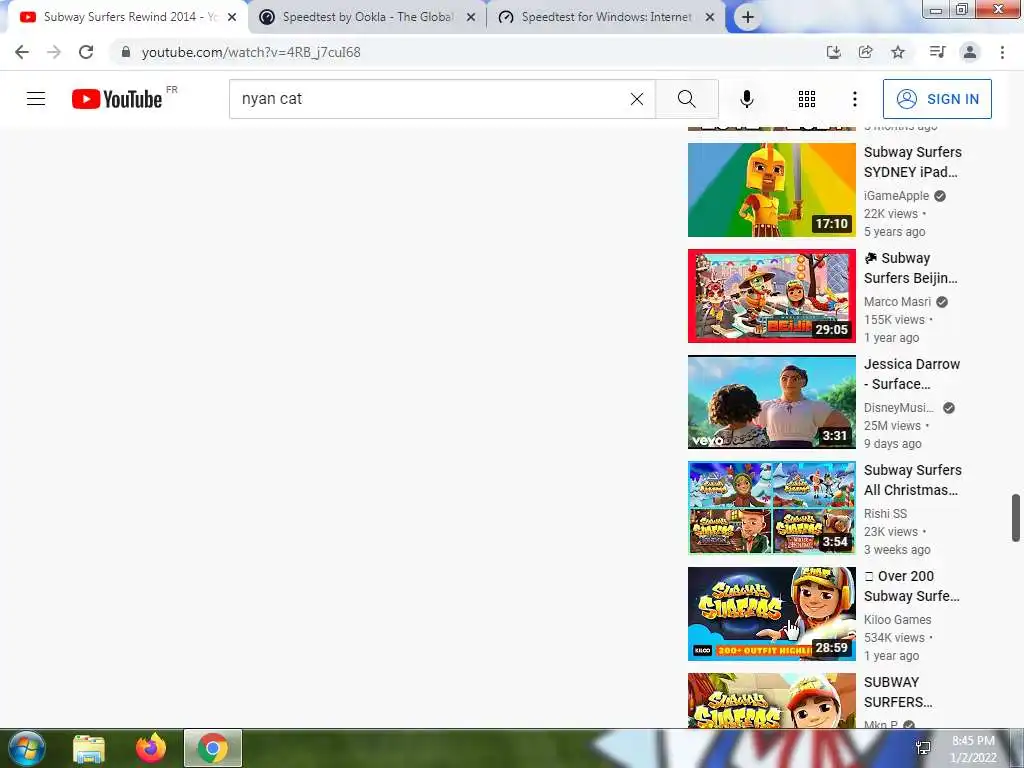Open the Subway Surfers SYDNEY iPad title
1024x768 pixels.
[x=912, y=162]
